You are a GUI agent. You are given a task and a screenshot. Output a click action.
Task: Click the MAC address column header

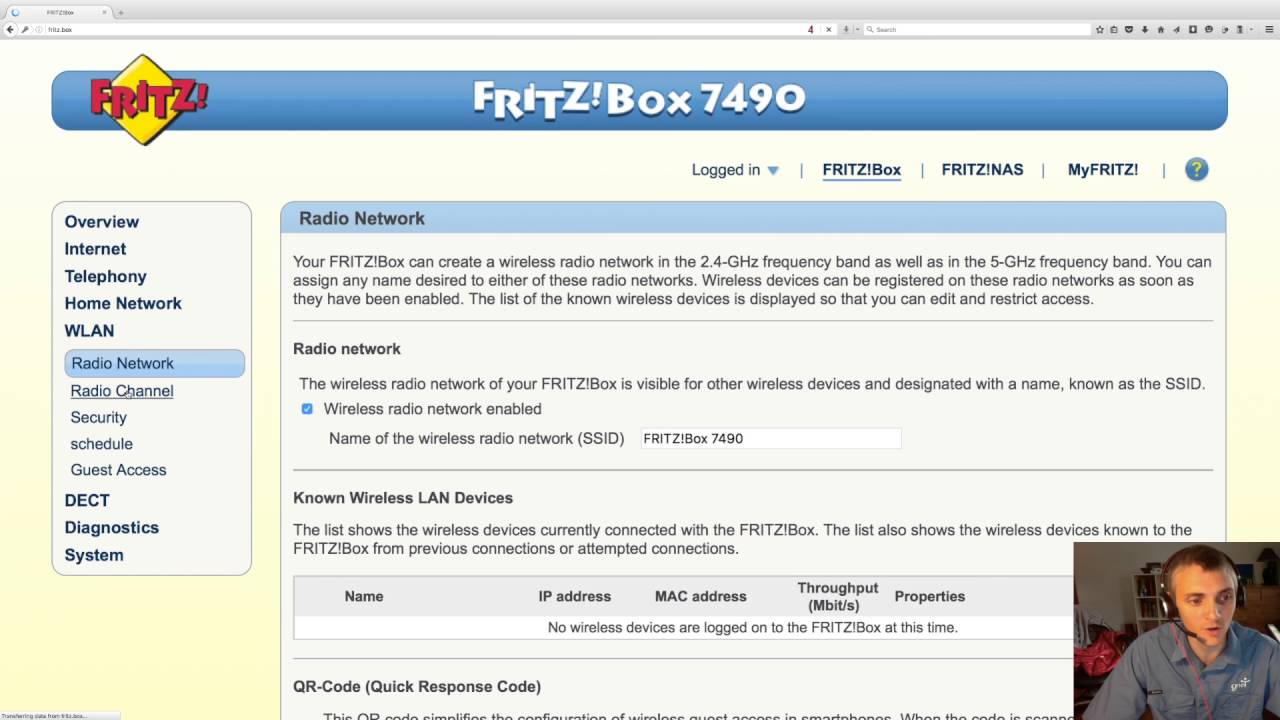pos(700,596)
